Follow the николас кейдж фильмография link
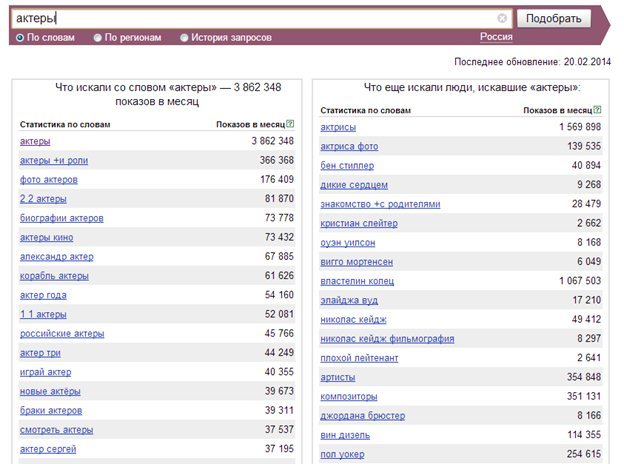This screenshot has height=464, width=624. coord(387,339)
